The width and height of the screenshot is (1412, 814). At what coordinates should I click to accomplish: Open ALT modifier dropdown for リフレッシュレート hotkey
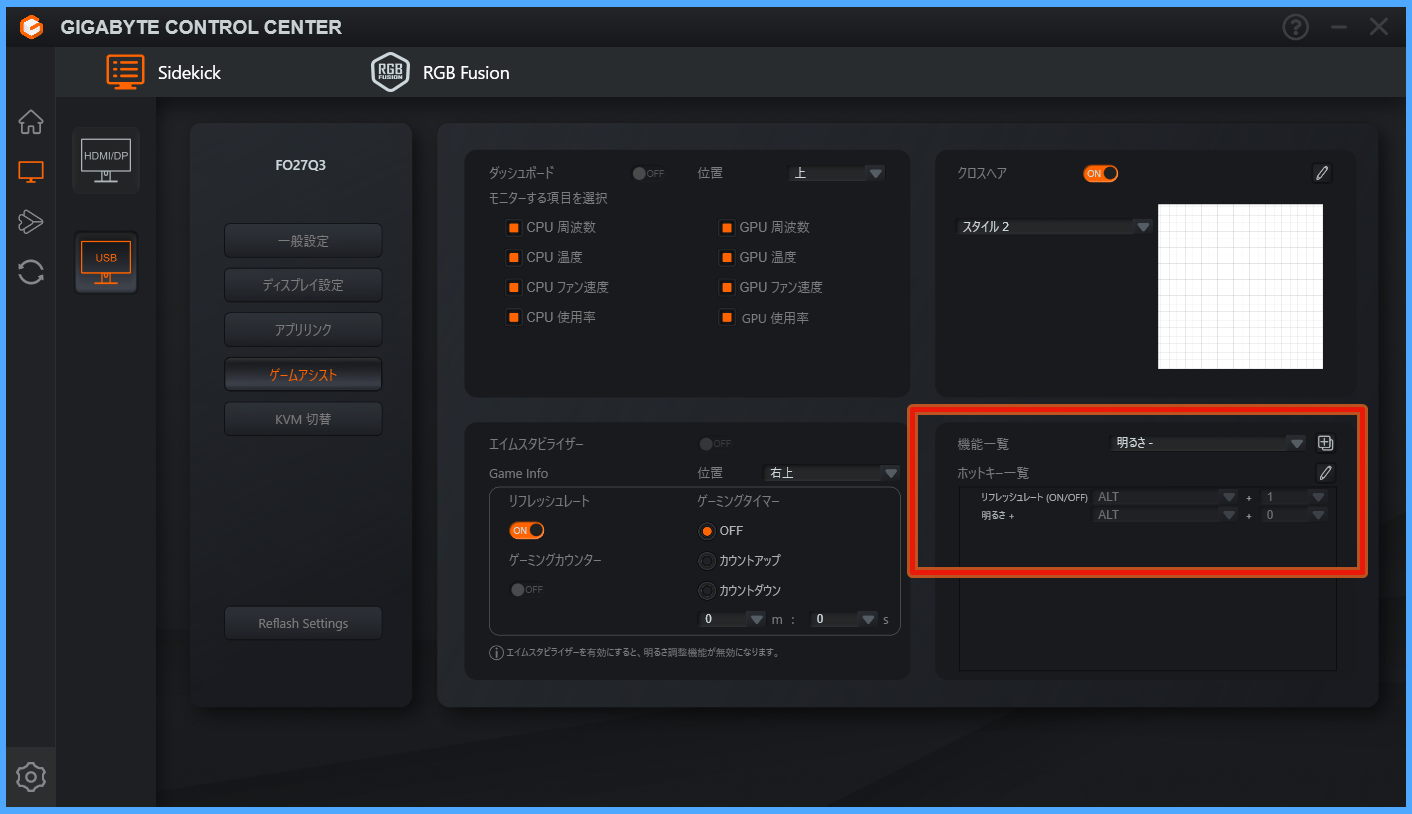(x=1166, y=497)
